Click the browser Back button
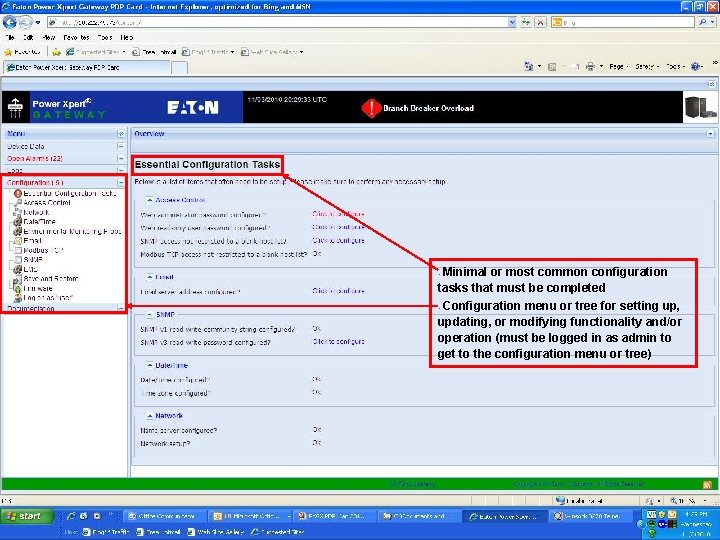The width and height of the screenshot is (720, 540). (10, 22)
